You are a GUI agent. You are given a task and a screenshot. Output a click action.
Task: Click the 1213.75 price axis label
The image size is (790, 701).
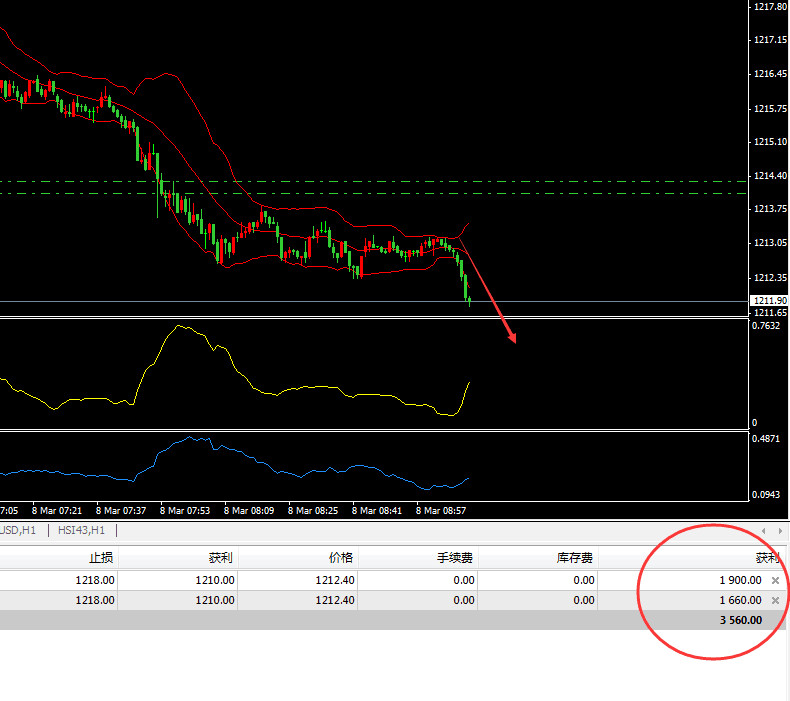(x=770, y=209)
